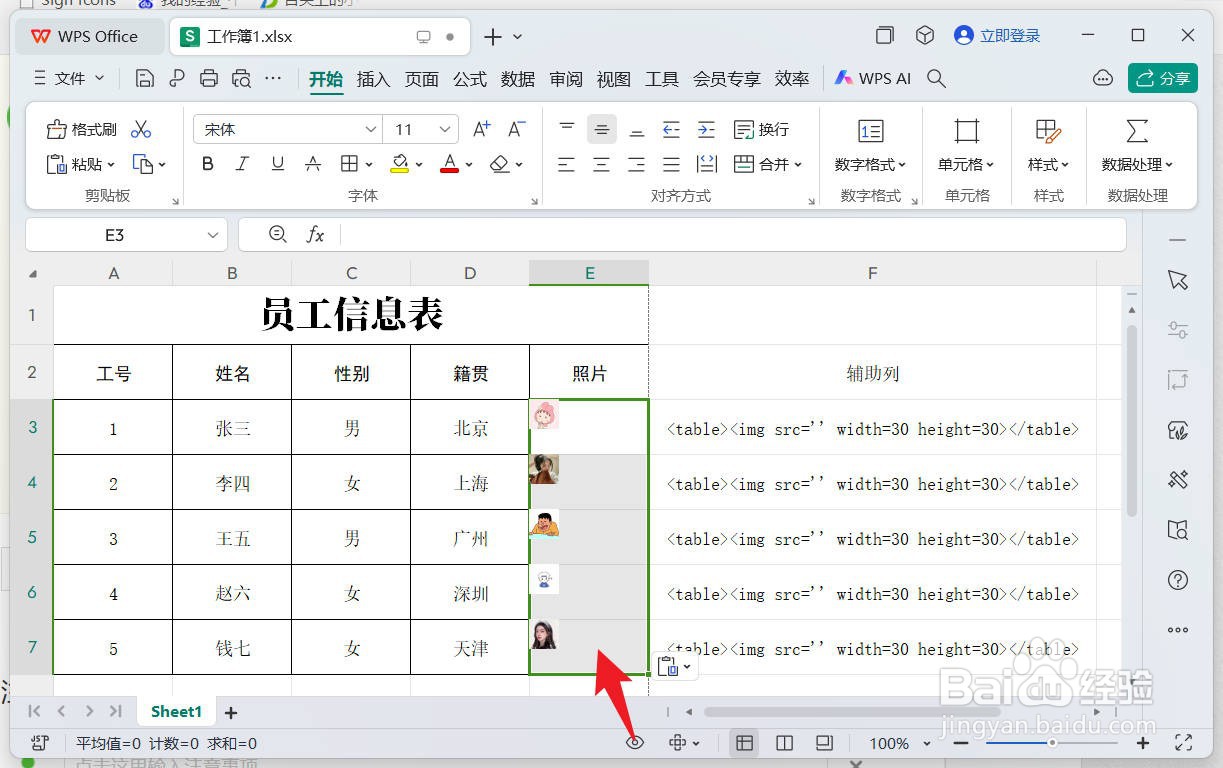Viewport: 1223px width, 768px height.
Task: Click the Merge cells (合并) button
Action: tap(768, 164)
